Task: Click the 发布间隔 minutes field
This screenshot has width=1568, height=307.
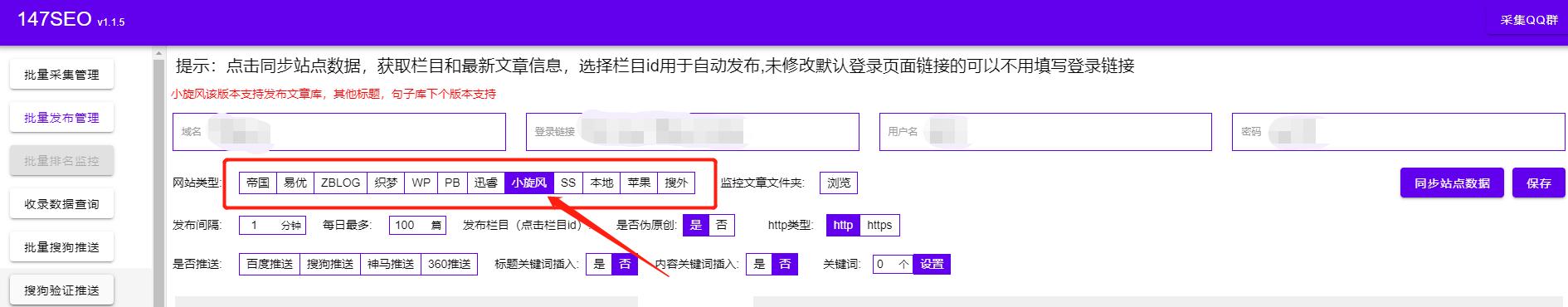Action: tap(272, 225)
